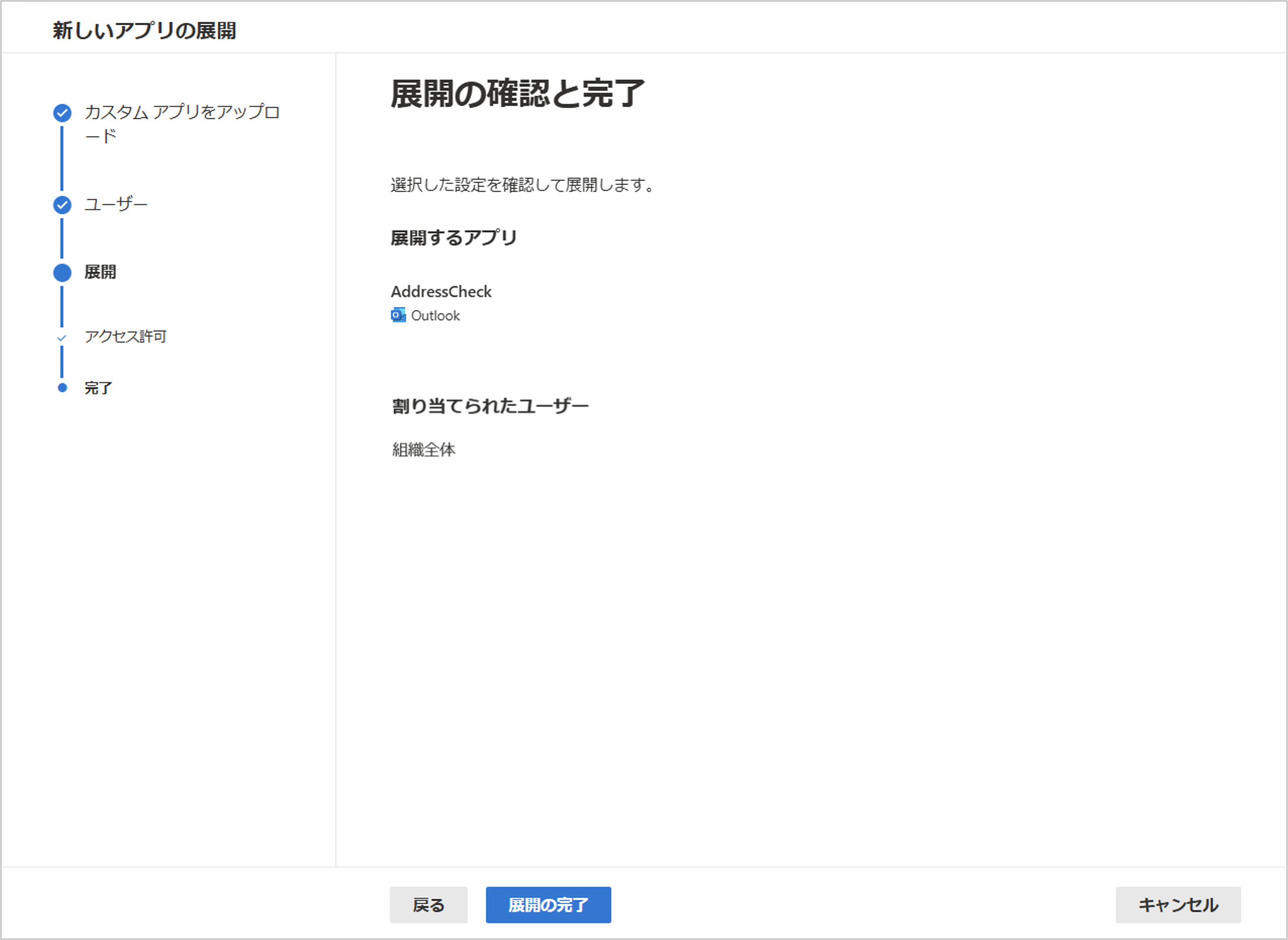Click the 展開するアプリ heading
Viewport: 1288px width, 940px height.
click(454, 237)
